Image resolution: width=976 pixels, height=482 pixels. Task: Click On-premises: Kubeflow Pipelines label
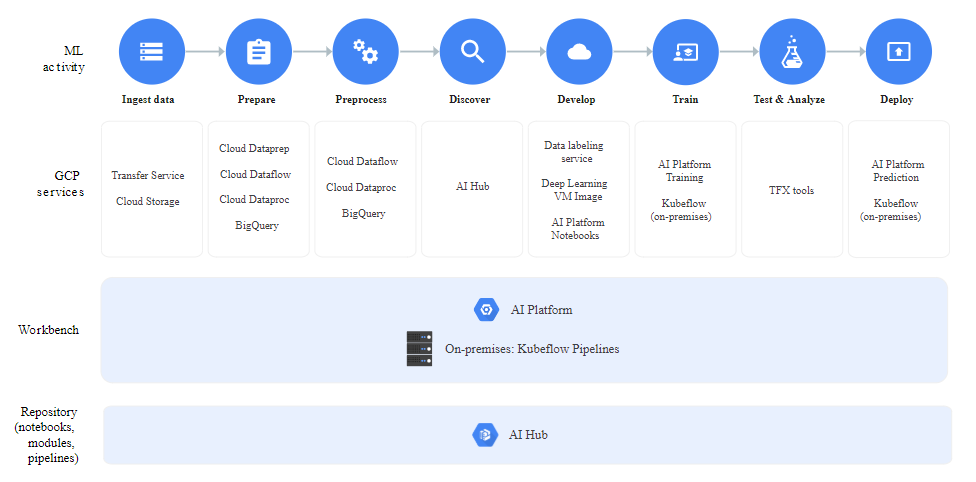[532, 349]
